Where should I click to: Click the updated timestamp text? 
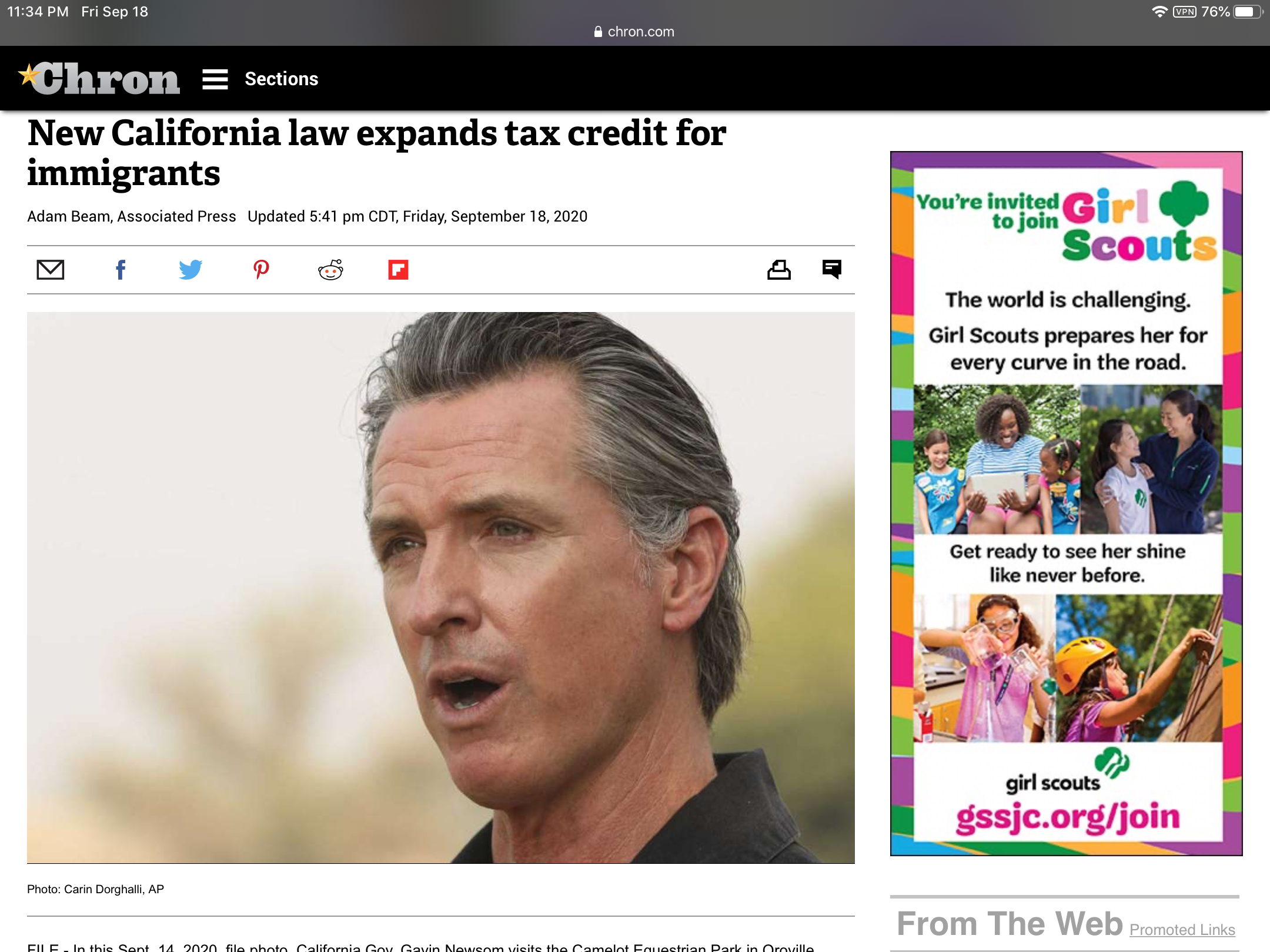(417, 216)
